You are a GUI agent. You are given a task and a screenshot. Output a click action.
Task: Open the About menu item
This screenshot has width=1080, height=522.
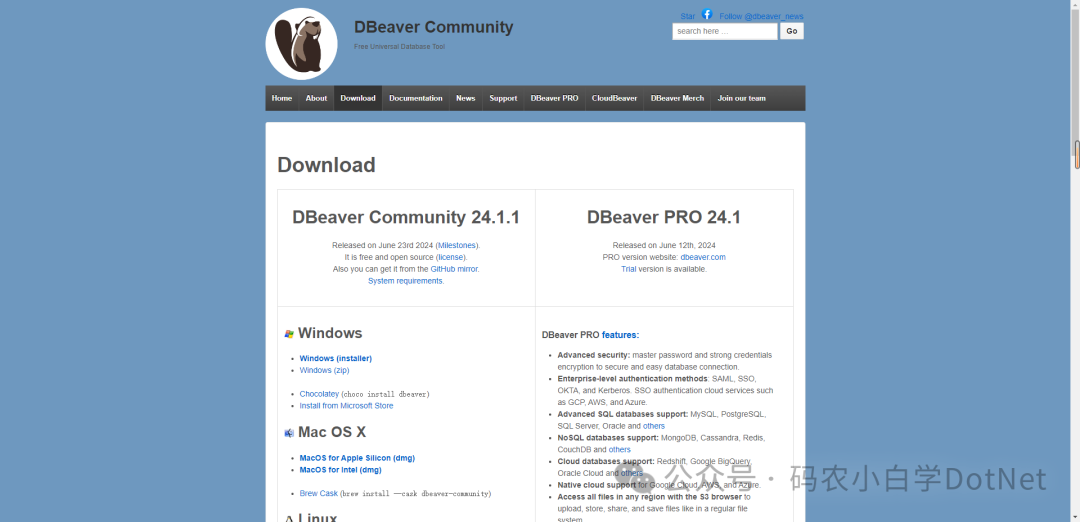[316, 98]
